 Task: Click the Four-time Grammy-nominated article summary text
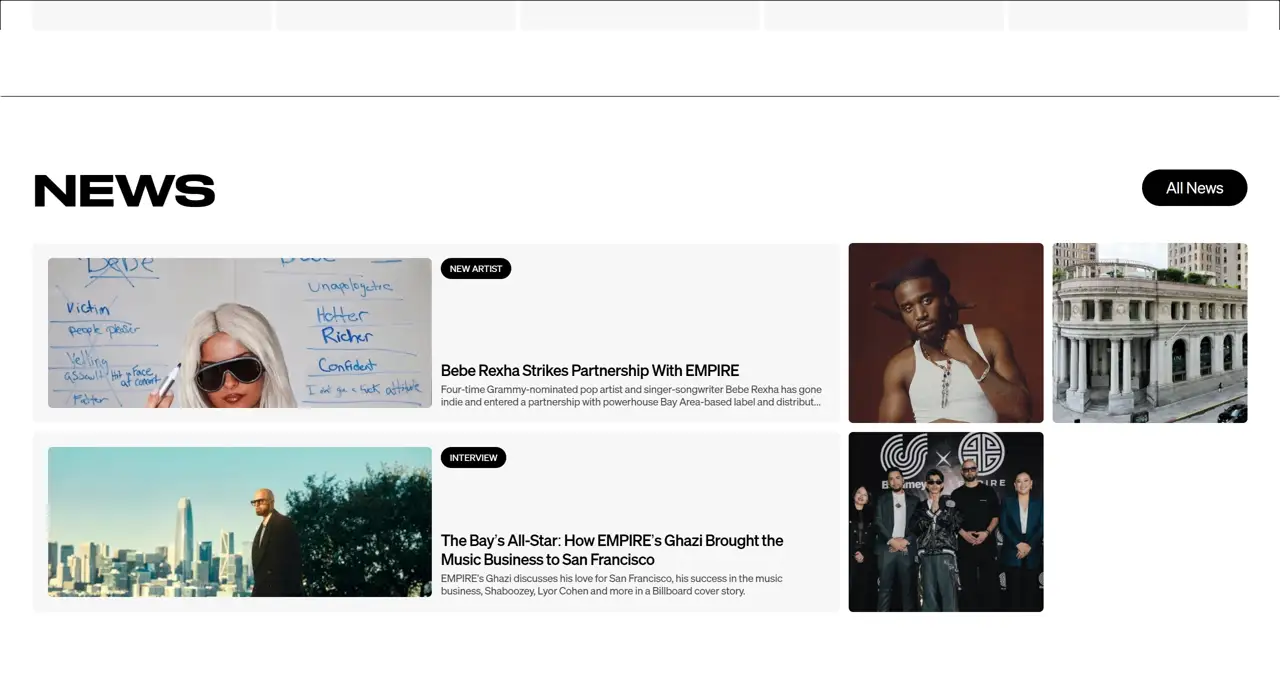pos(631,396)
